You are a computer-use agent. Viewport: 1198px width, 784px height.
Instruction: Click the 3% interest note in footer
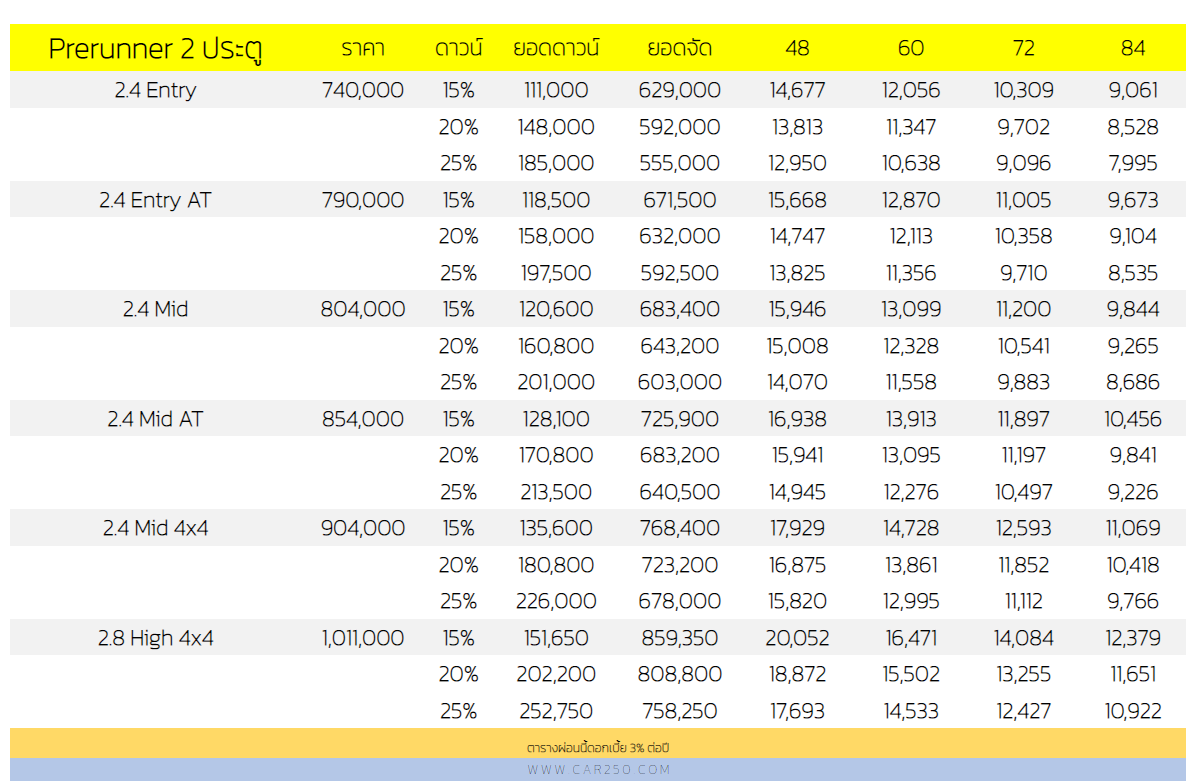(x=598, y=747)
